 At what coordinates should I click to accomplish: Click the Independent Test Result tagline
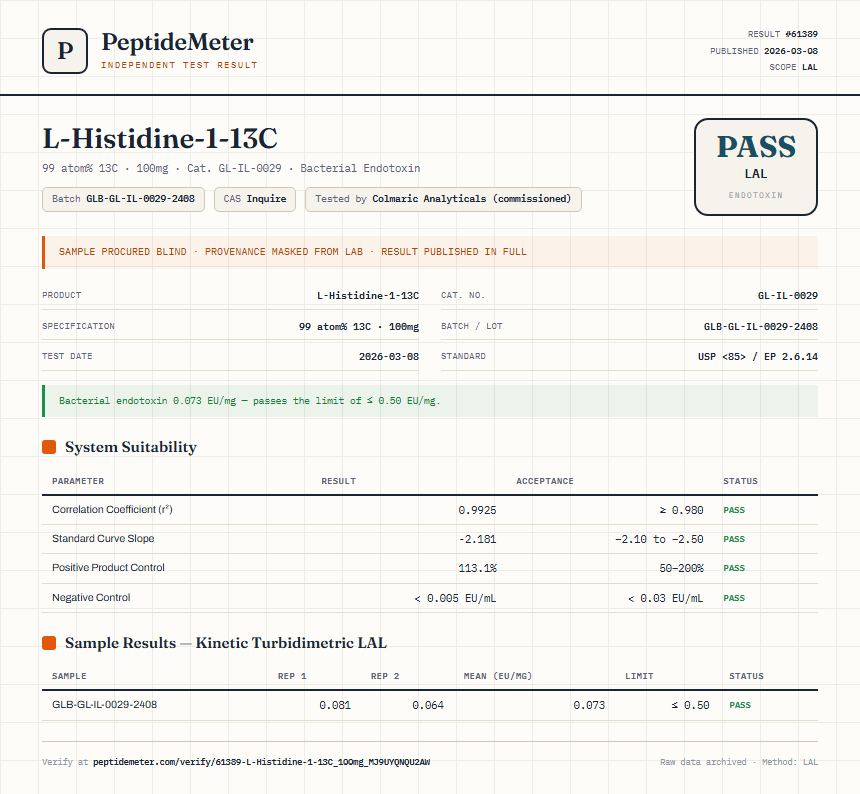click(179, 65)
